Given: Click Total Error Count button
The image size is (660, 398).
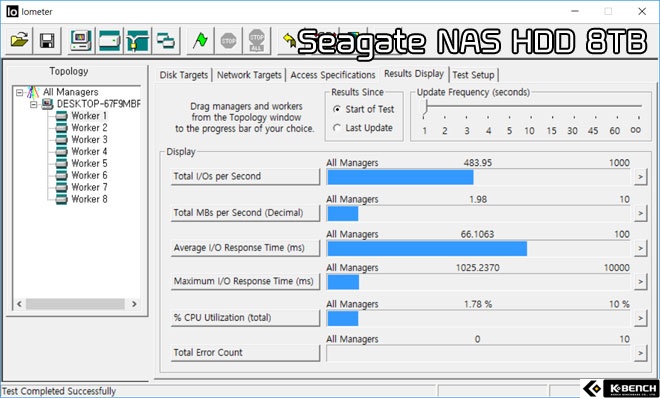Looking at the screenshot, I should [x=245, y=353].
